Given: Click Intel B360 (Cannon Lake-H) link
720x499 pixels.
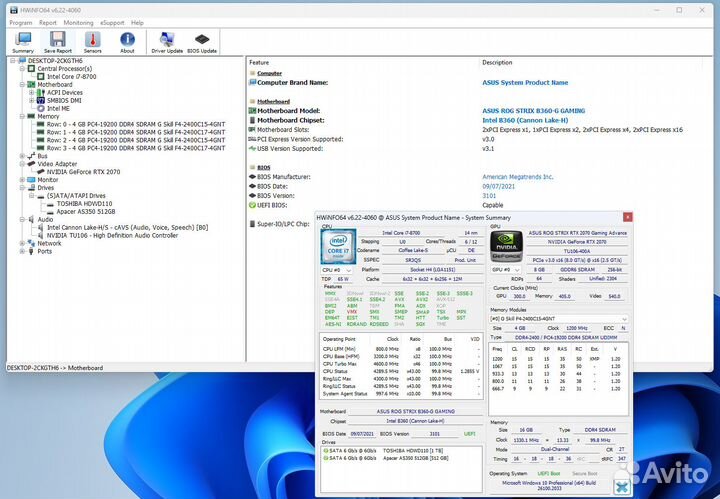Looking at the screenshot, I should [x=525, y=120].
